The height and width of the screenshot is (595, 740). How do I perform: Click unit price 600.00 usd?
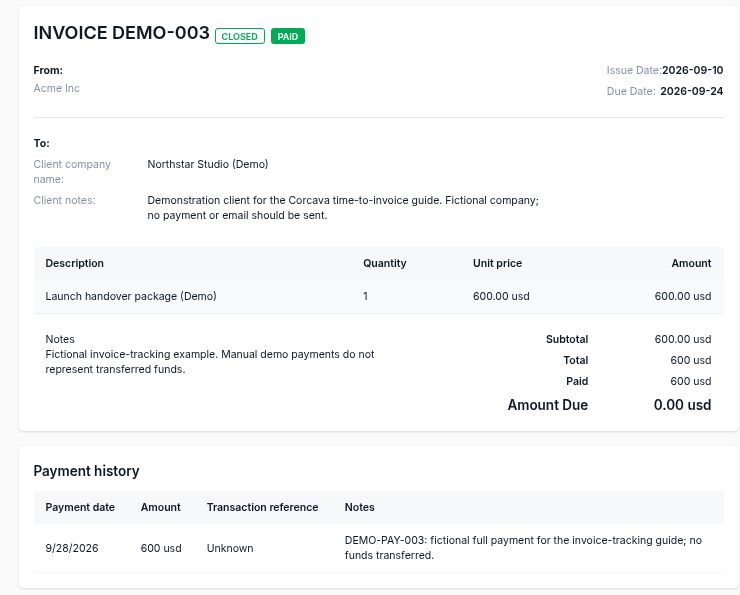501,296
